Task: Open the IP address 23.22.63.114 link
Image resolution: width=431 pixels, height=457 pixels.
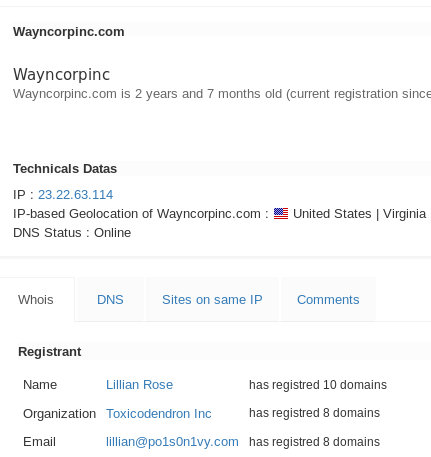Action: pyautogui.click(x=76, y=195)
